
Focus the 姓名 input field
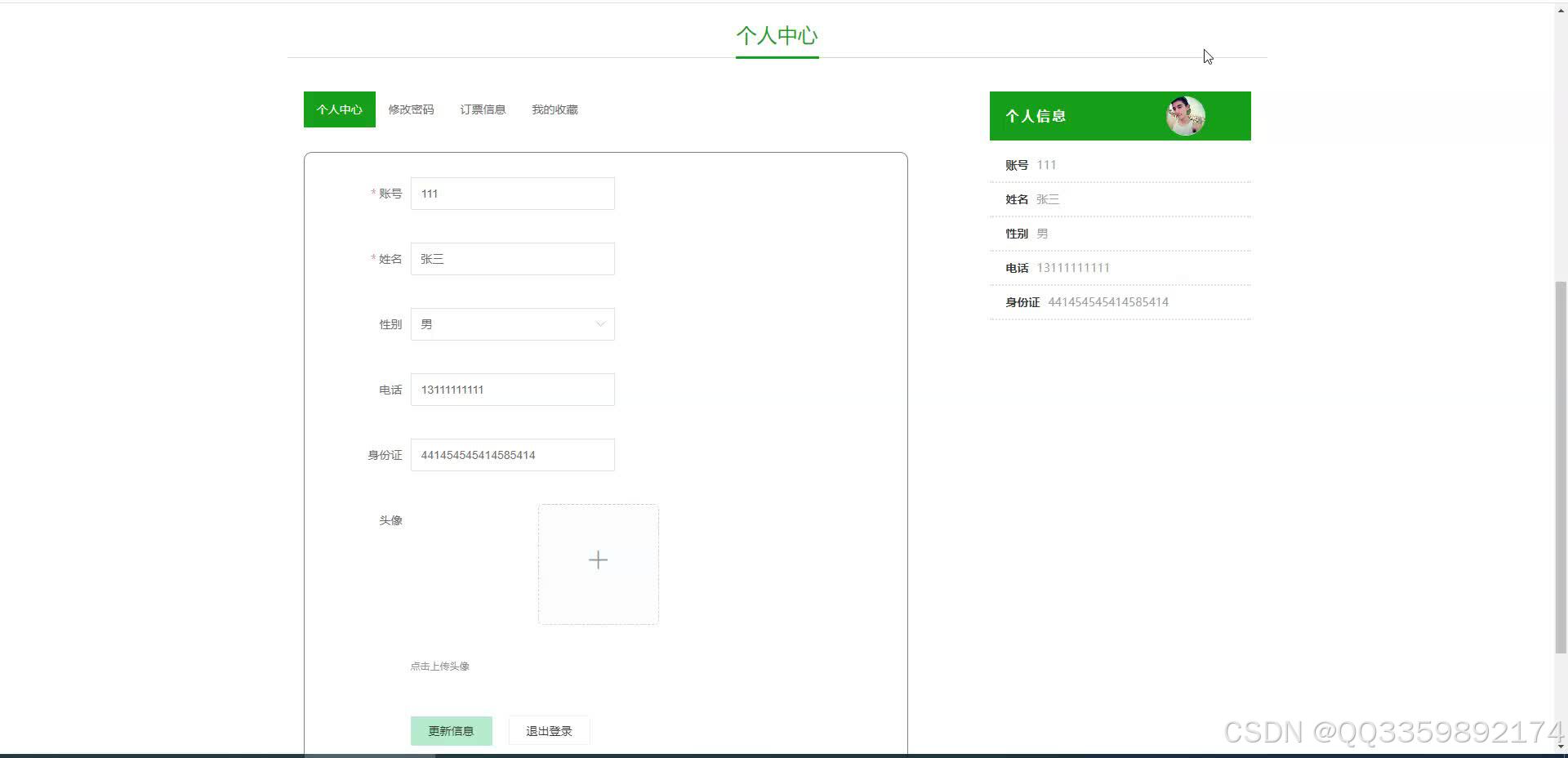point(513,259)
